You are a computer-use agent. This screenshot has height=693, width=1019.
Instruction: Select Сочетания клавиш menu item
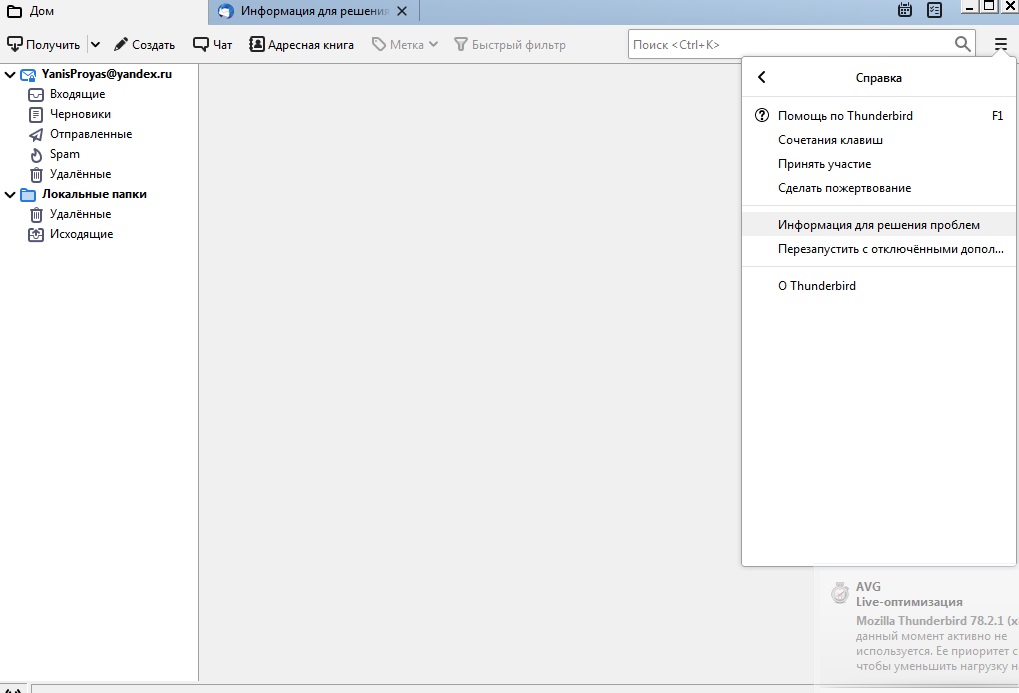pyautogui.click(x=879, y=140)
